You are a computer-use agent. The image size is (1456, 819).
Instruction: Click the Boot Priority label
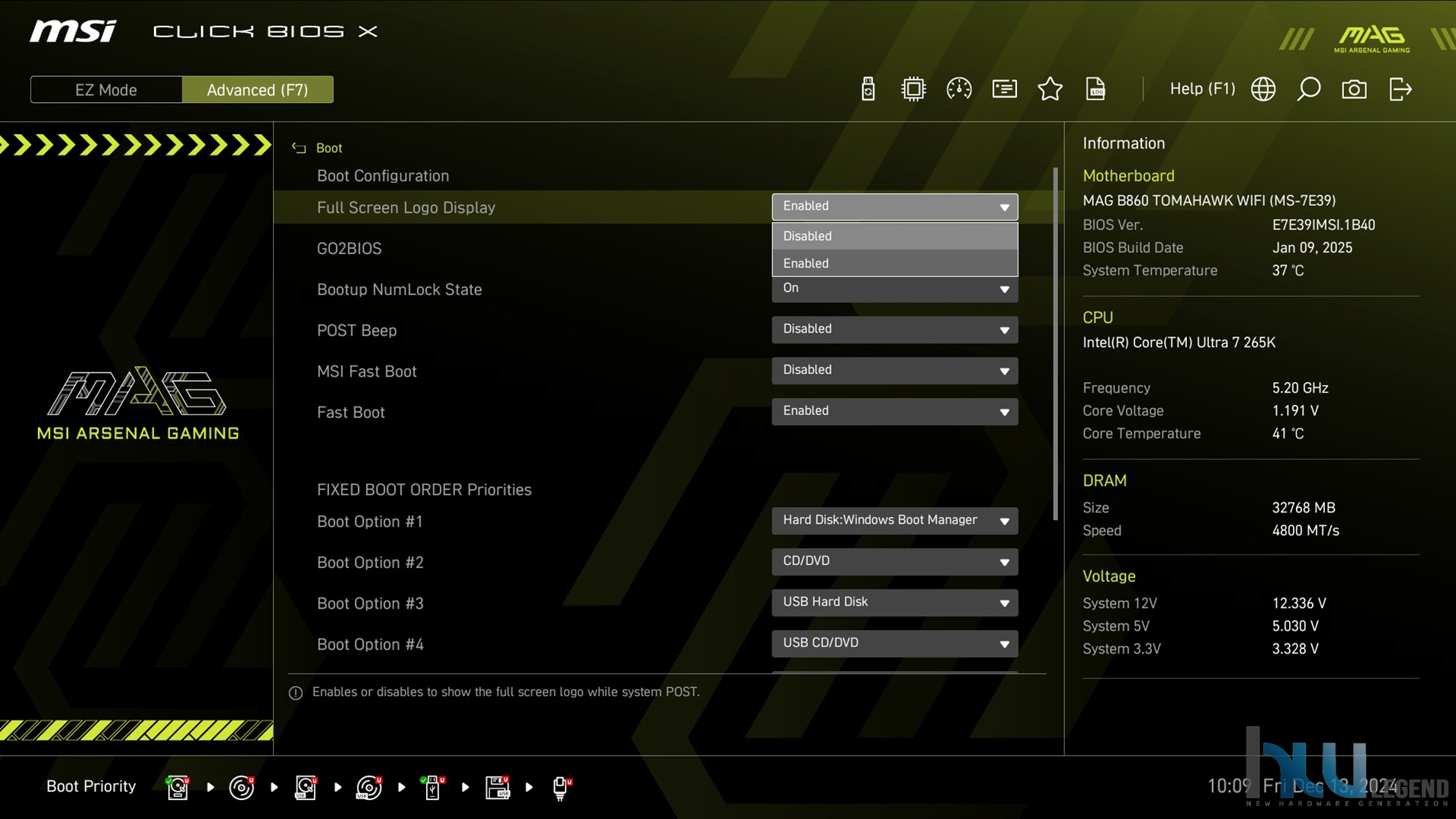91,786
